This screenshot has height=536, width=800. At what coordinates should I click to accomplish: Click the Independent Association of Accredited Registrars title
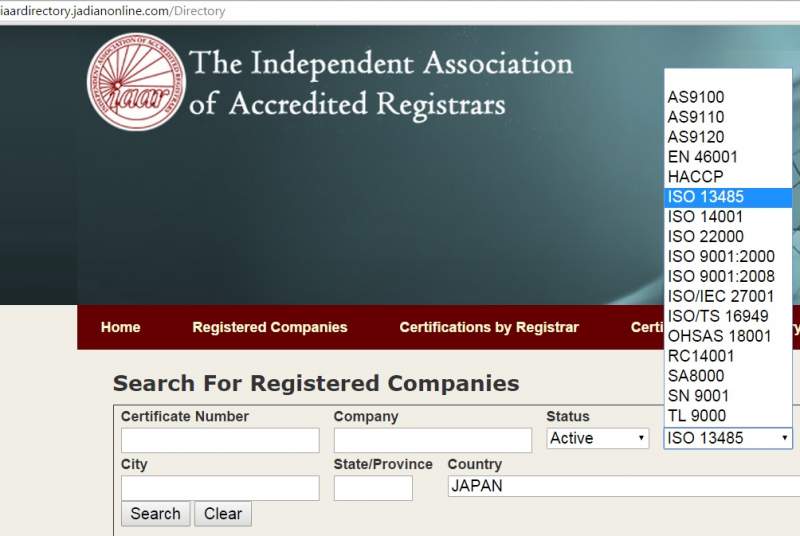[x=381, y=84]
